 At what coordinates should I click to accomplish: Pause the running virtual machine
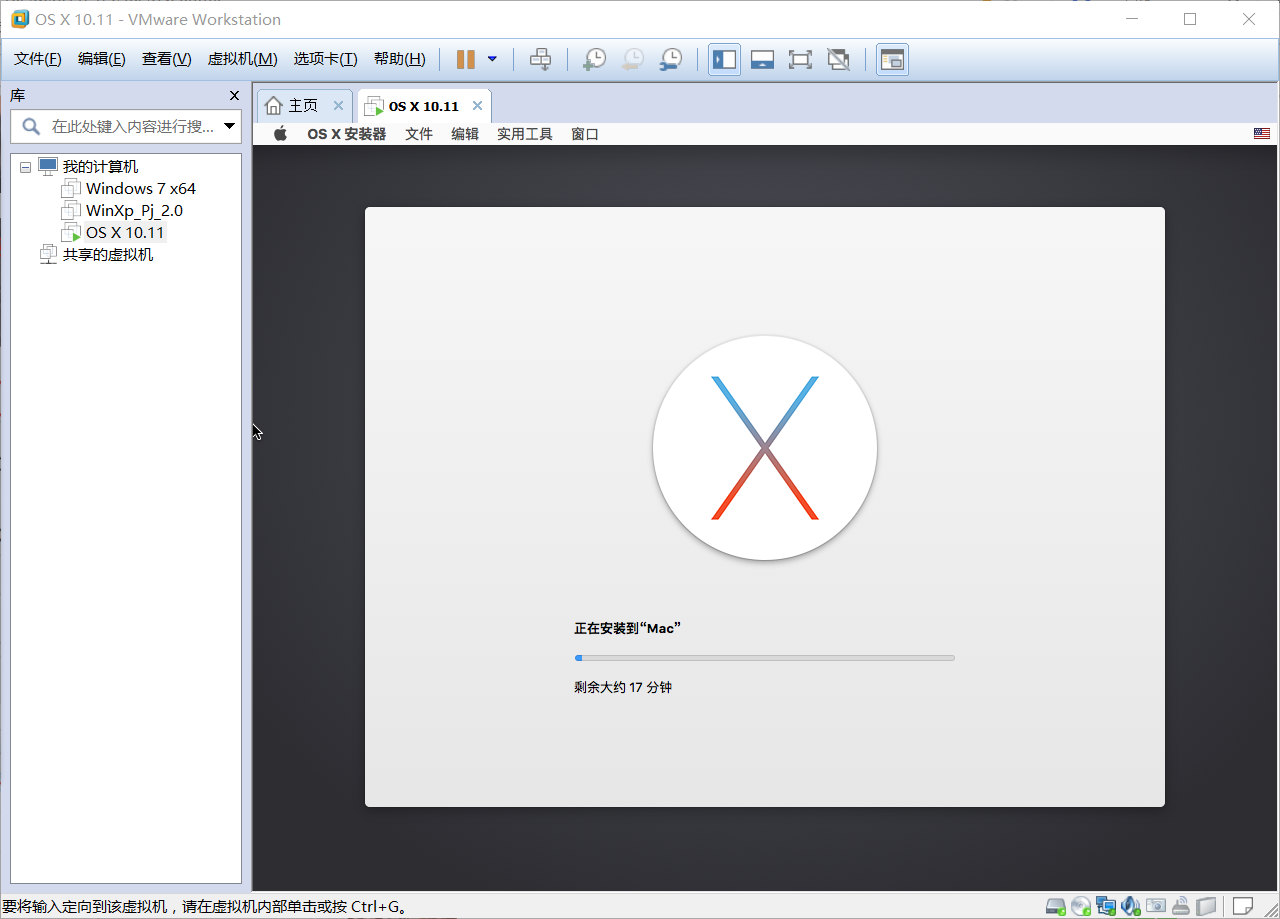point(465,59)
